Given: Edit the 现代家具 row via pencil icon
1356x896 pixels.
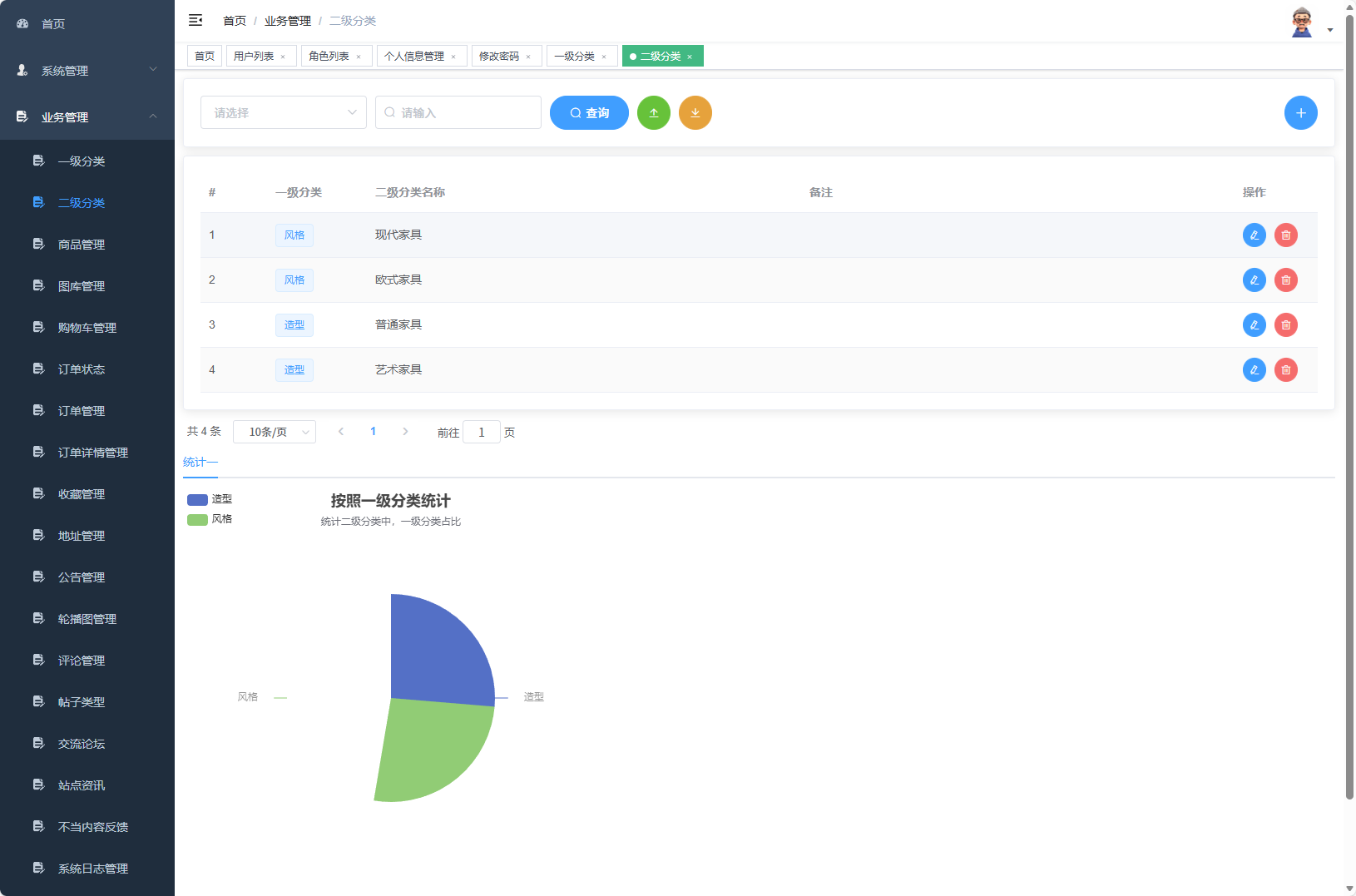Looking at the screenshot, I should click(x=1254, y=235).
